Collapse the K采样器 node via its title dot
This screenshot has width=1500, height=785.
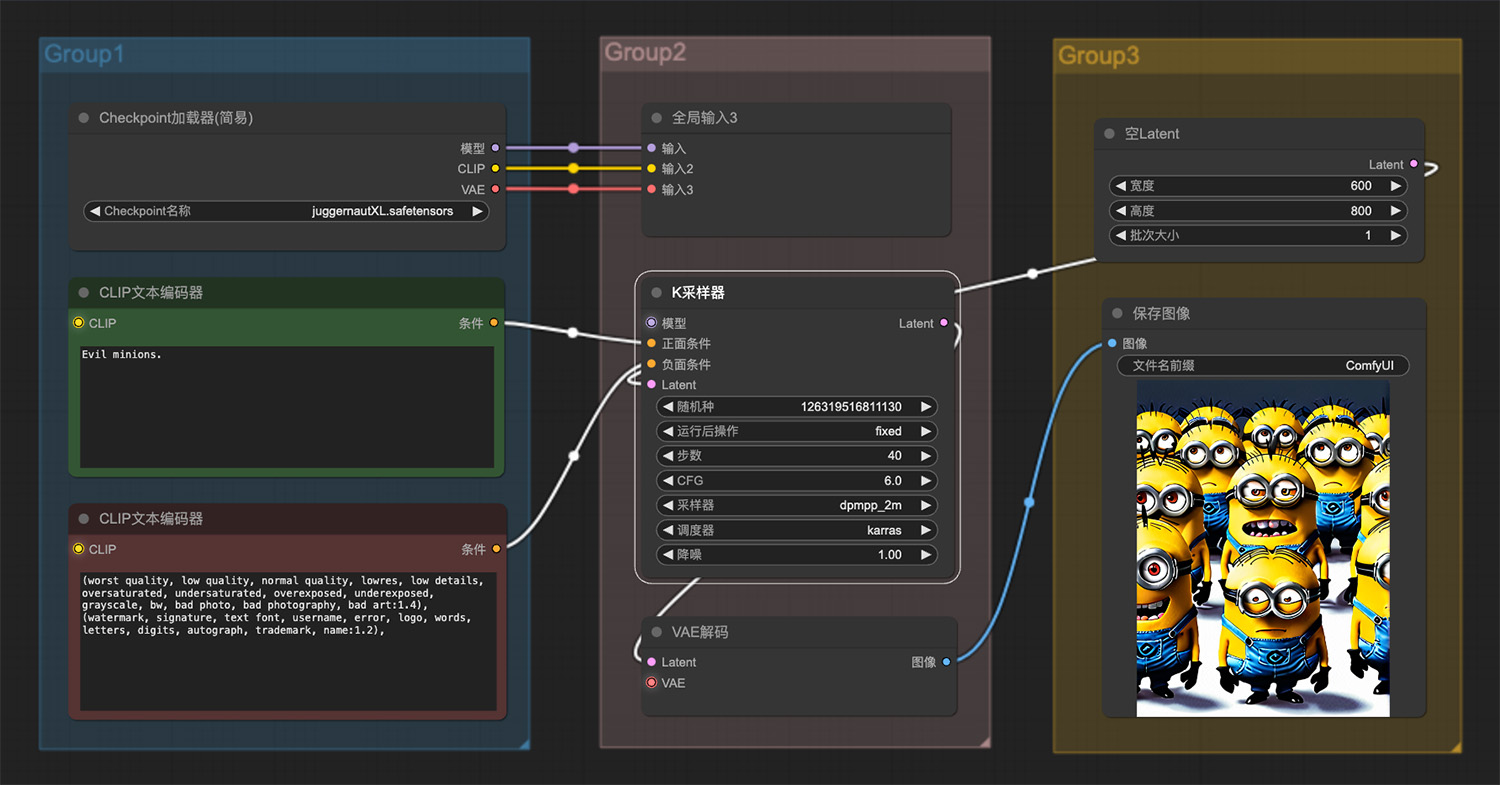(657, 293)
